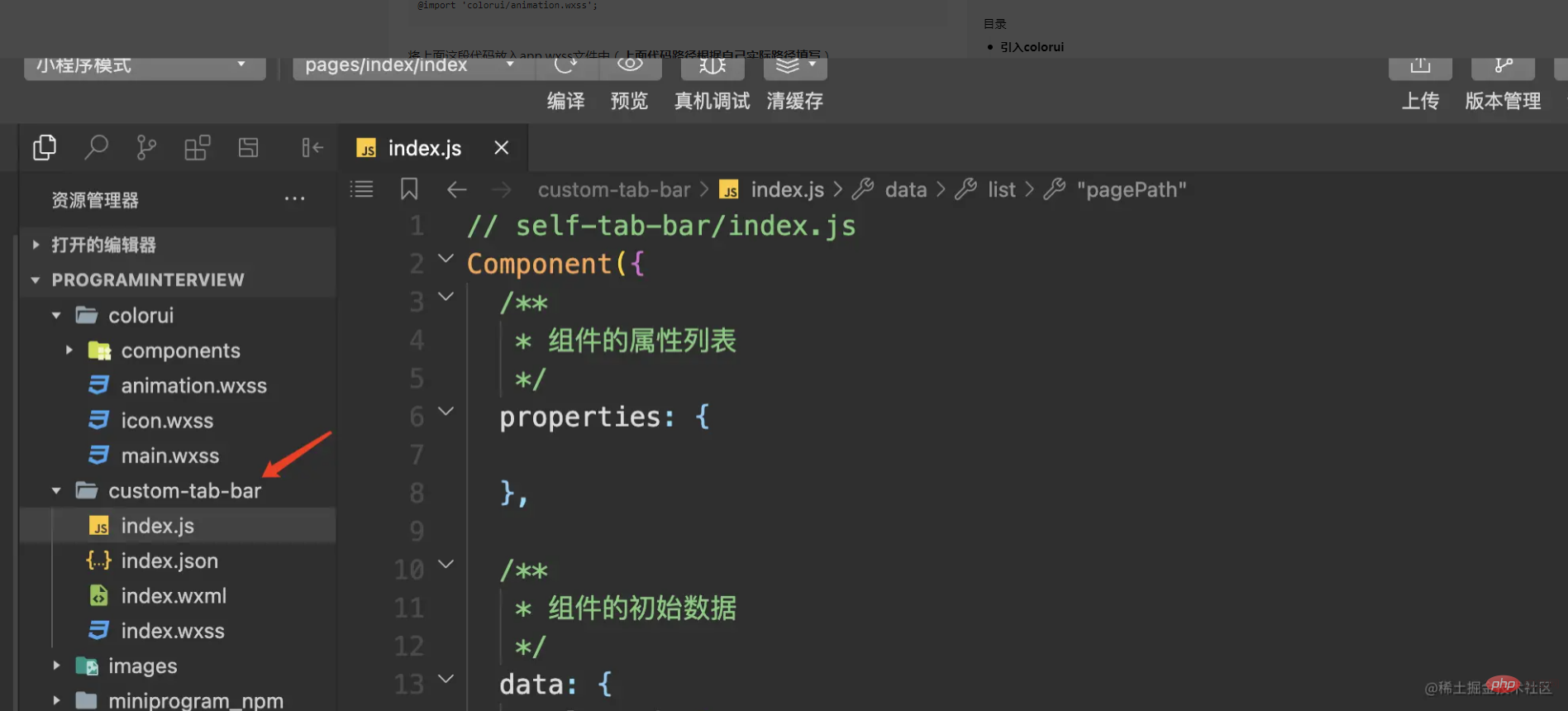Click the 预览 preview button label

point(629,101)
